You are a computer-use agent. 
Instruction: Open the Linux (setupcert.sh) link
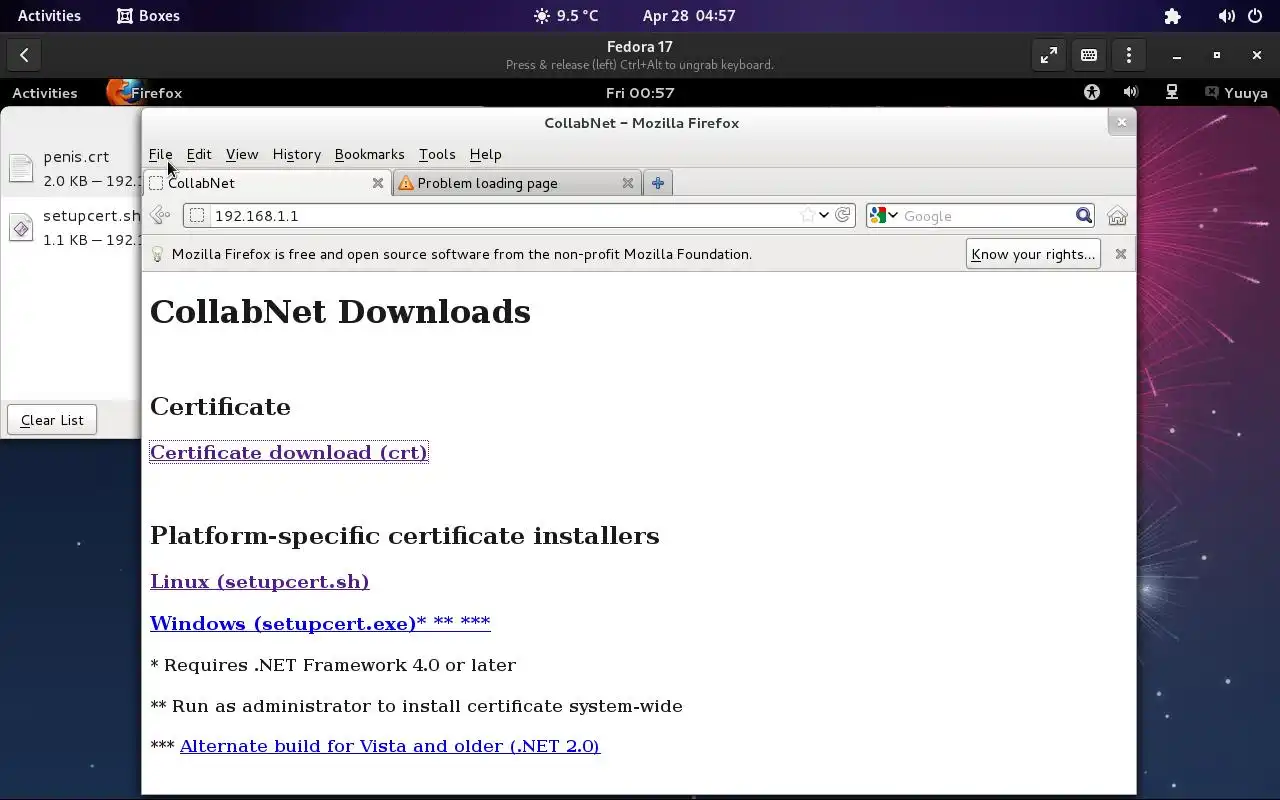[x=260, y=581]
